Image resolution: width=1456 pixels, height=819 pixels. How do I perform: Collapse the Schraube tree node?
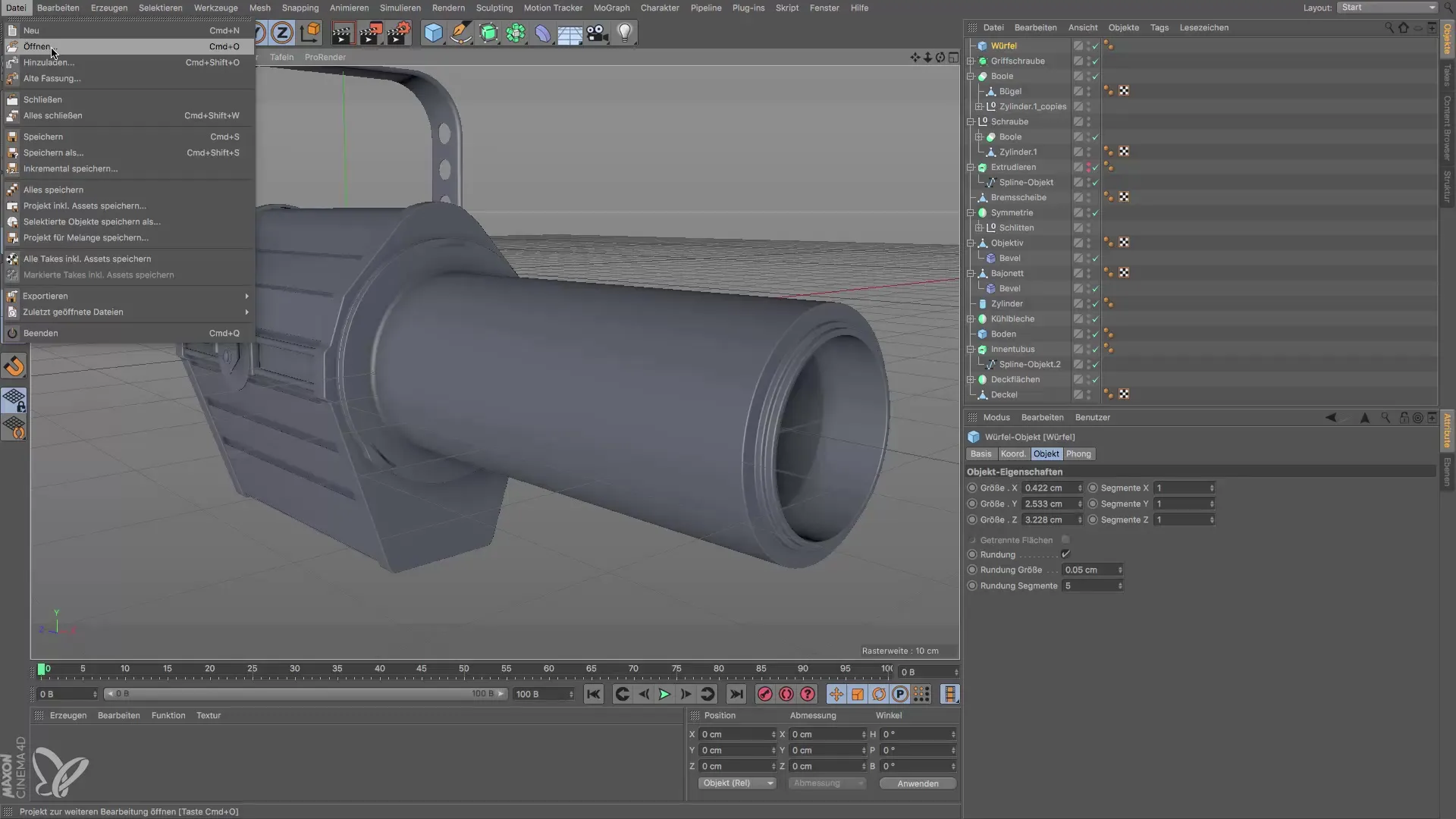pyautogui.click(x=971, y=121)
